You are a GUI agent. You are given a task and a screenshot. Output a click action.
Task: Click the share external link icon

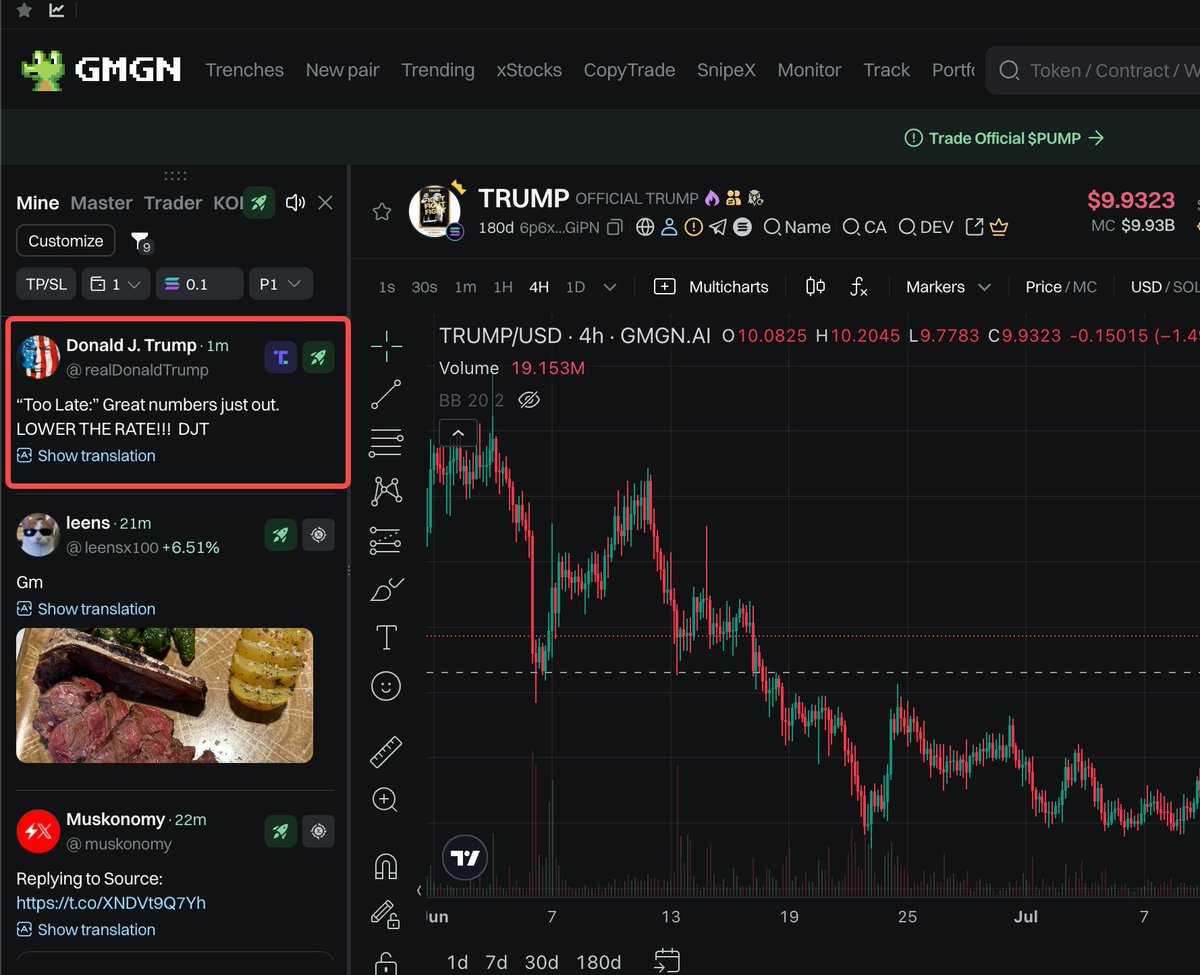tap(974, 227)
